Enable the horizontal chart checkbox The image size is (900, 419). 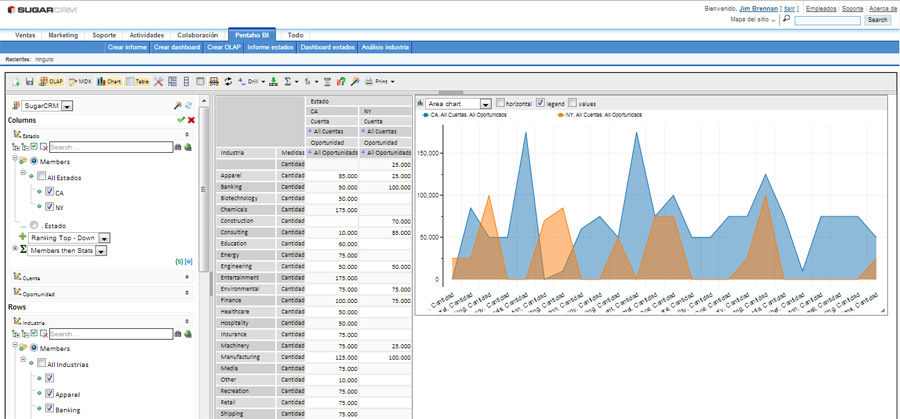coord(500,103)
